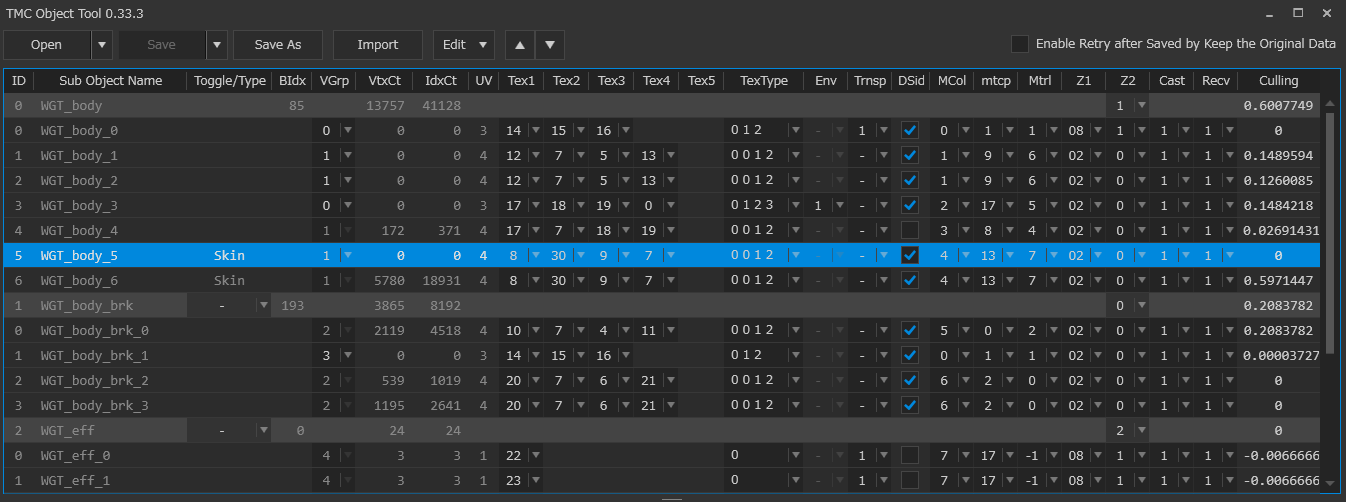Click IdxCt value 18931

tap(441, 280)
